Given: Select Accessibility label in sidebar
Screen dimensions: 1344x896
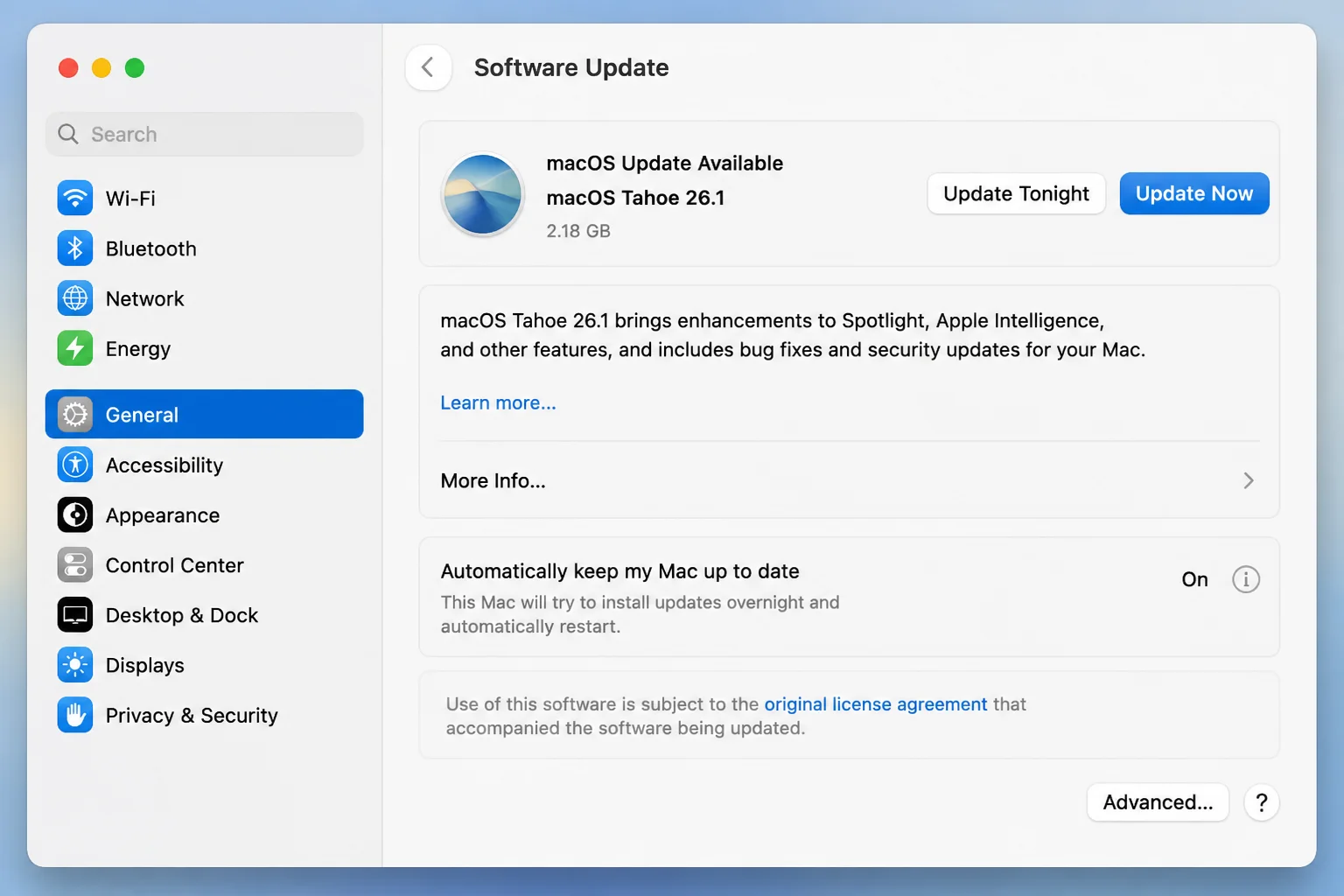Looking at the screenshot, I should [164, 465].
